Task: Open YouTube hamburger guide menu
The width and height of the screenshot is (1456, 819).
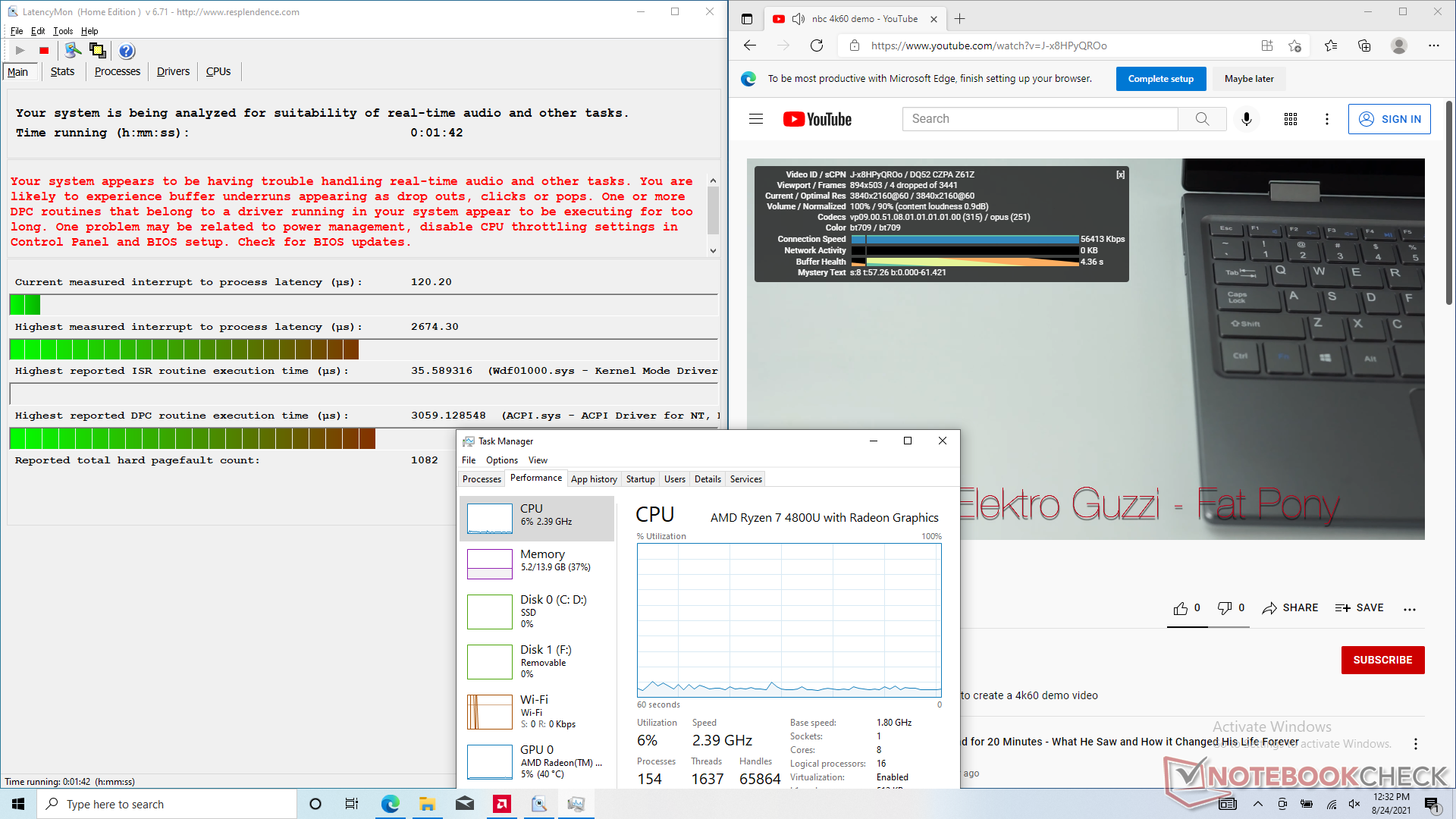Action: coord(755,119)
